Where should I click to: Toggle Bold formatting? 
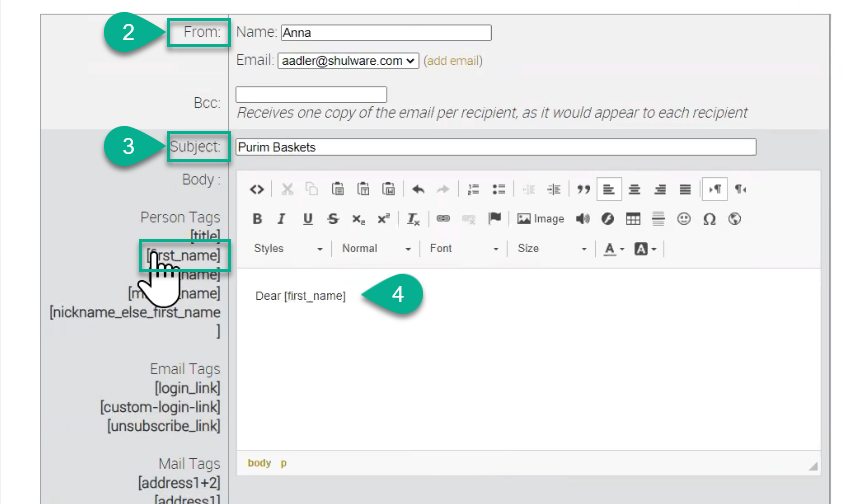tap(257, 219)
